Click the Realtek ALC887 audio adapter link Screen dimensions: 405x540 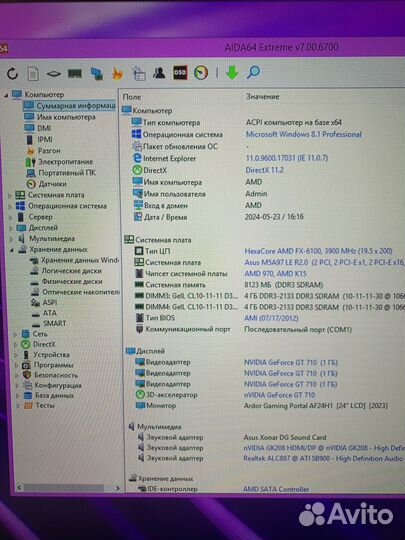323,458
